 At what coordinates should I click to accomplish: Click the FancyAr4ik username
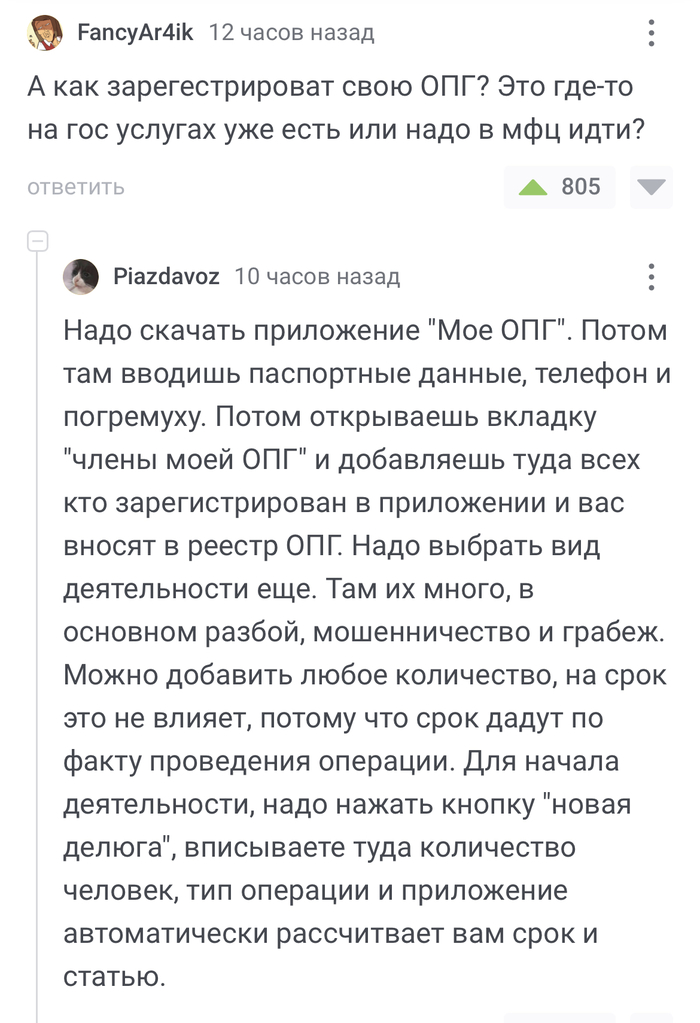(134, 34)
